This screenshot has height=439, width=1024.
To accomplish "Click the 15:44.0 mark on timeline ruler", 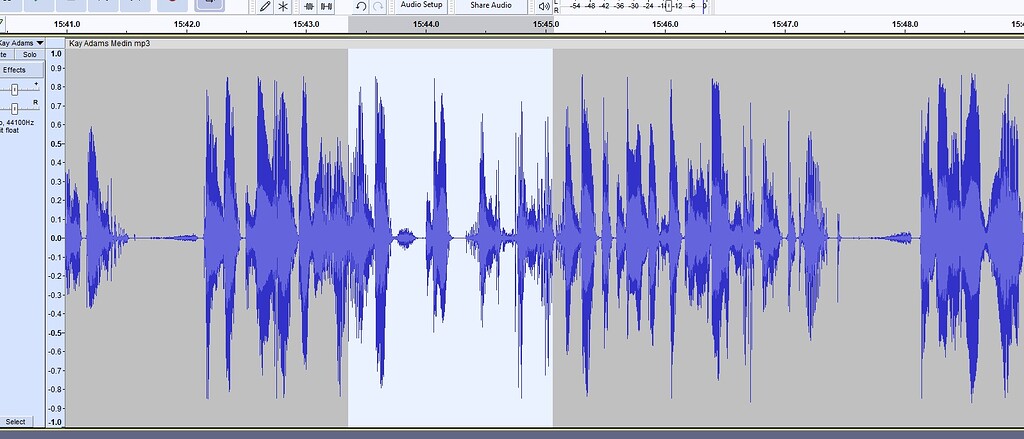I will click(426, 24).
